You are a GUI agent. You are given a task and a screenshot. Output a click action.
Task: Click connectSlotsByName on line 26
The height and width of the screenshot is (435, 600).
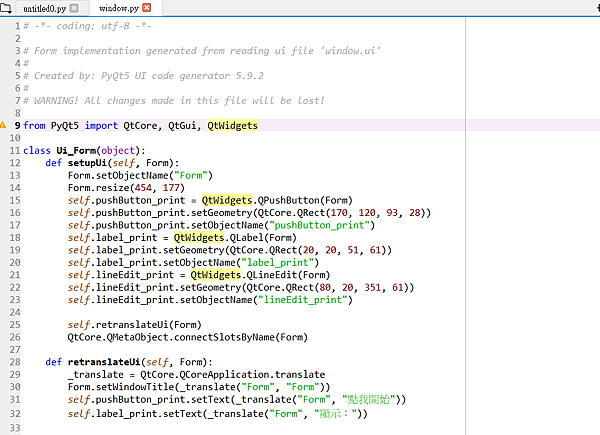click(224, 337)
